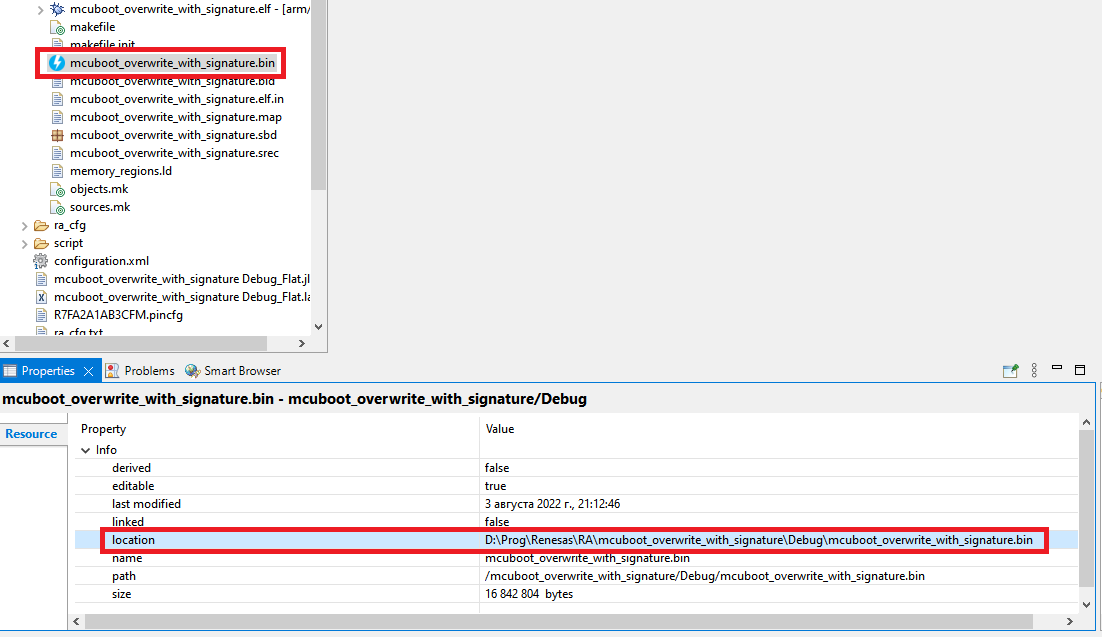Select the objects.mk makefile icon
This screenshot has height=637, width=1102.
tap(57, 188)
